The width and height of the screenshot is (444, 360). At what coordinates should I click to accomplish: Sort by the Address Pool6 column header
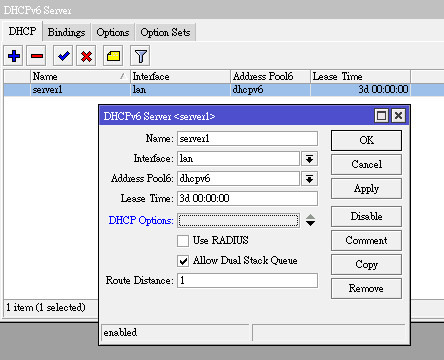pyautogui.click(x=270, y=76)
